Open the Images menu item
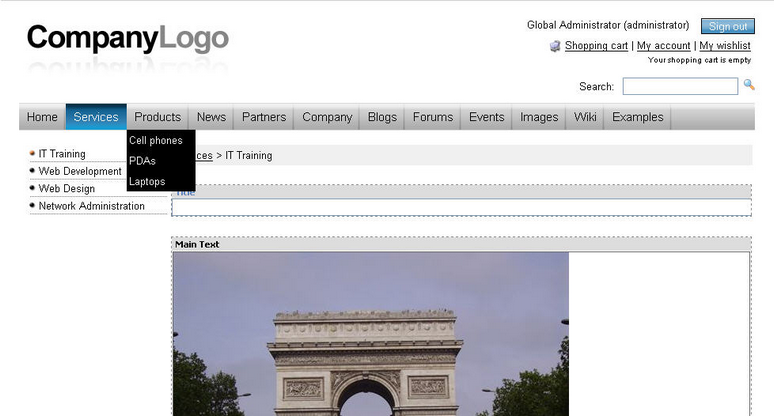 tap(539, 117)
